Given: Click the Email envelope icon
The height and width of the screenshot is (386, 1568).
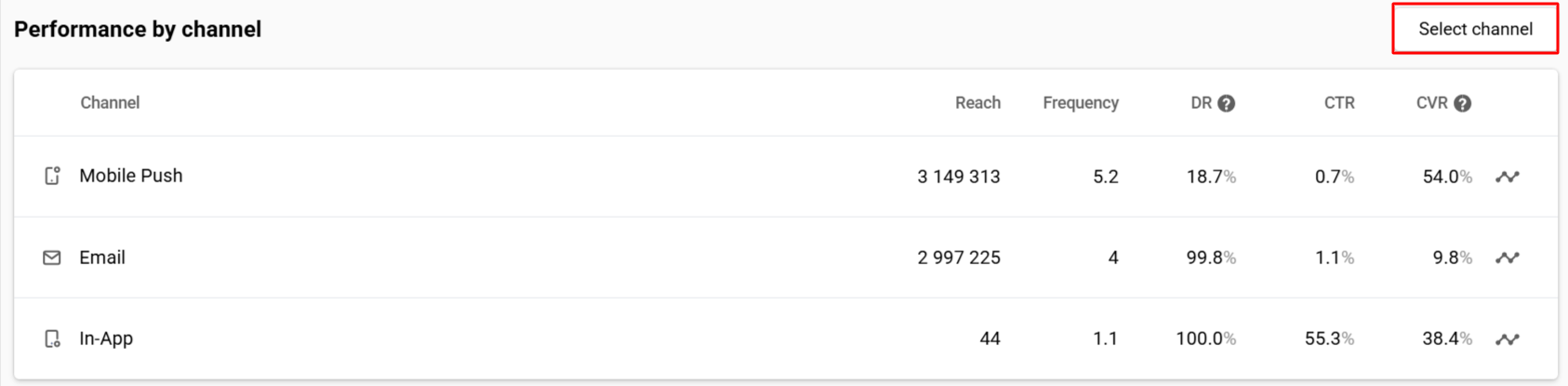Looking at the screenshot, I should 52,258.
